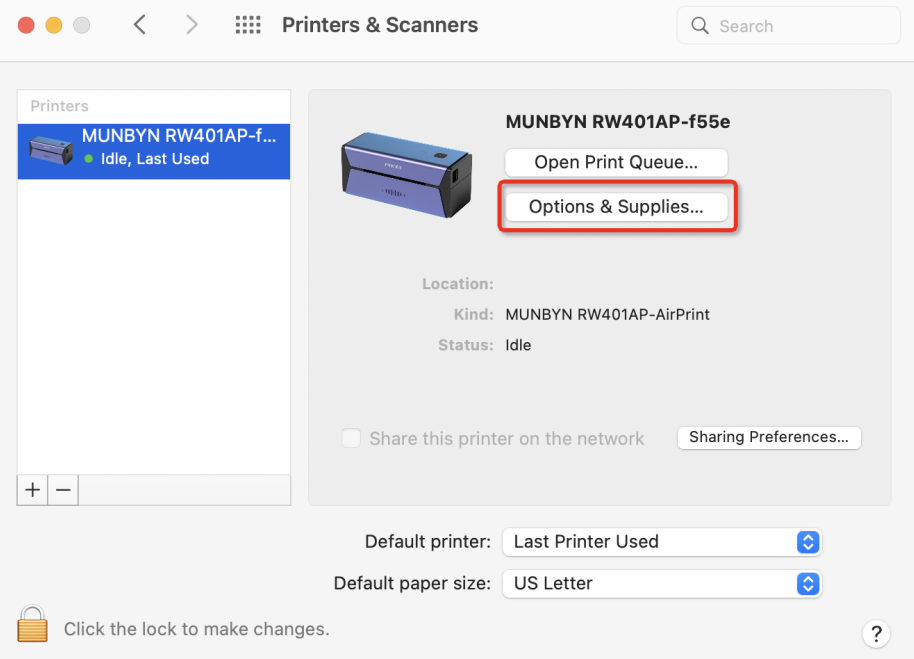This screenshot has width=914, height=659.
Task: Open Print Queue for the MUNBYN printer
Action: [616, 162]
